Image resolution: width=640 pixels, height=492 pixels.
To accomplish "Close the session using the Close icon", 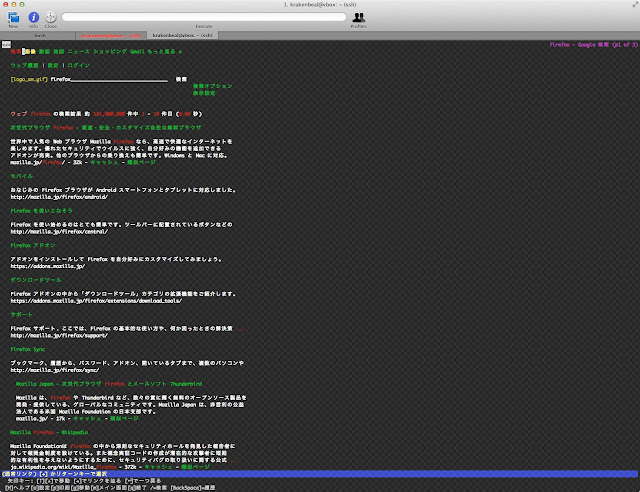I will (51, 17).
